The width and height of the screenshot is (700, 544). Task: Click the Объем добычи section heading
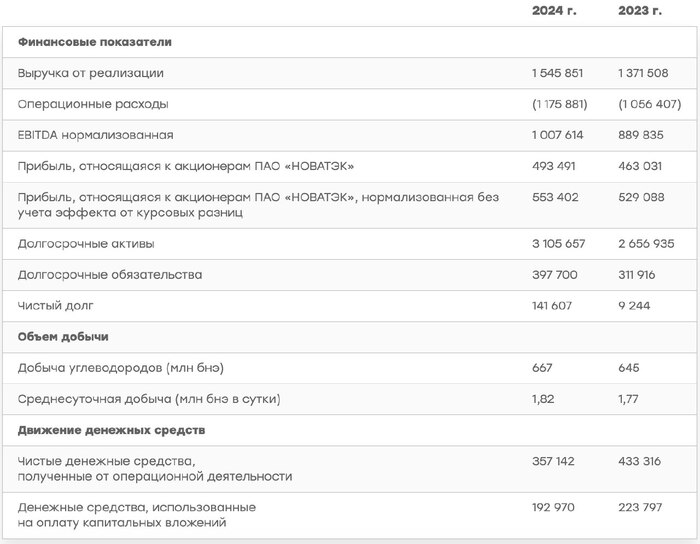pyautogui.click(x=63, y=336)
